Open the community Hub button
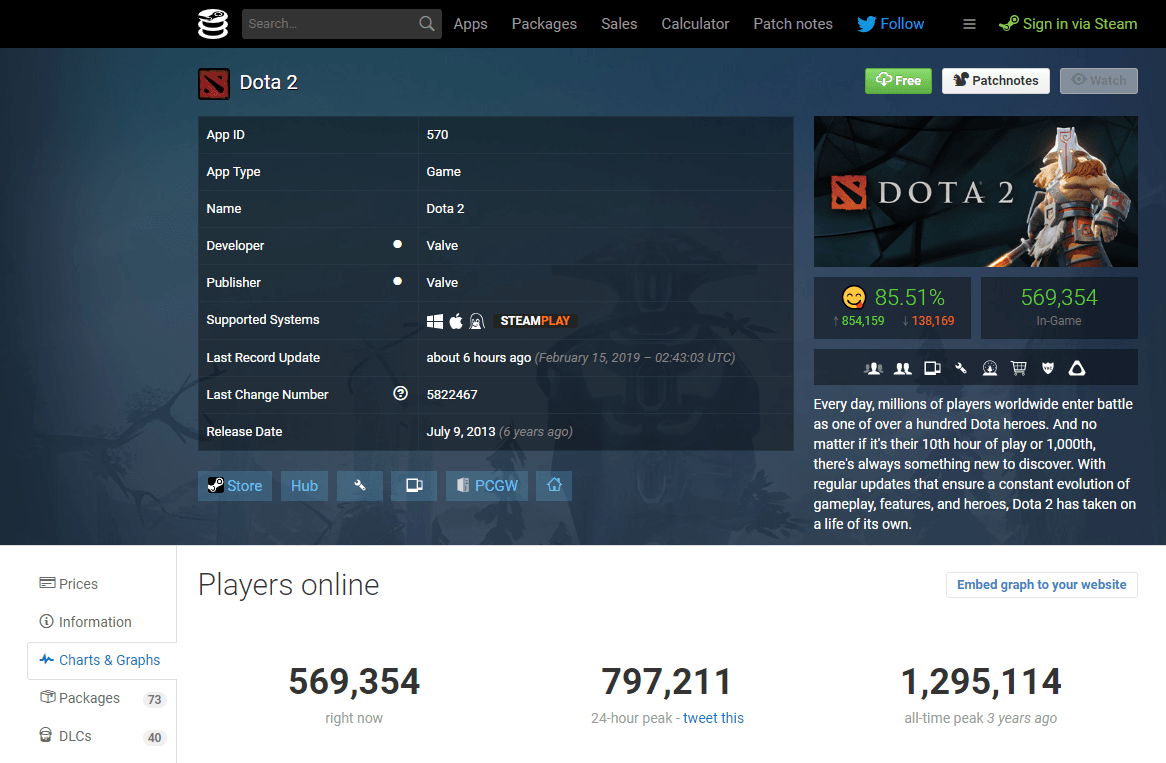The width and height of the screenshot is (1166, 763). pyautogui.click(x=304, y=486)
